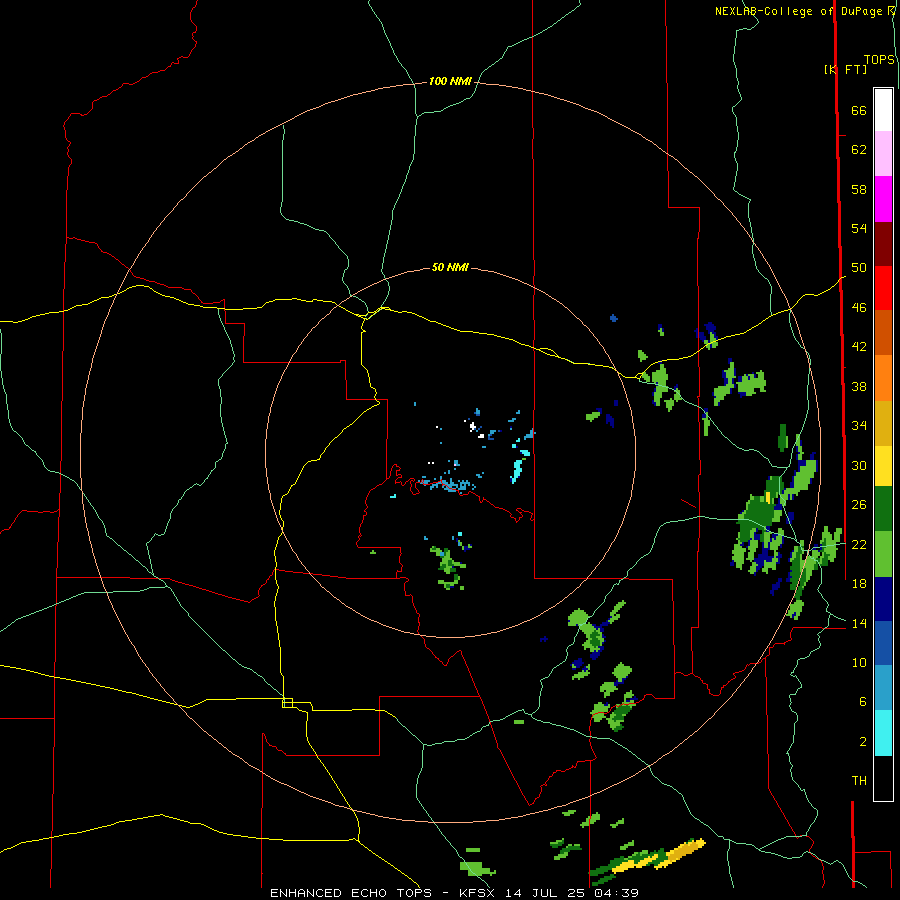Click the navy blue legend swatch

(883, 599)
